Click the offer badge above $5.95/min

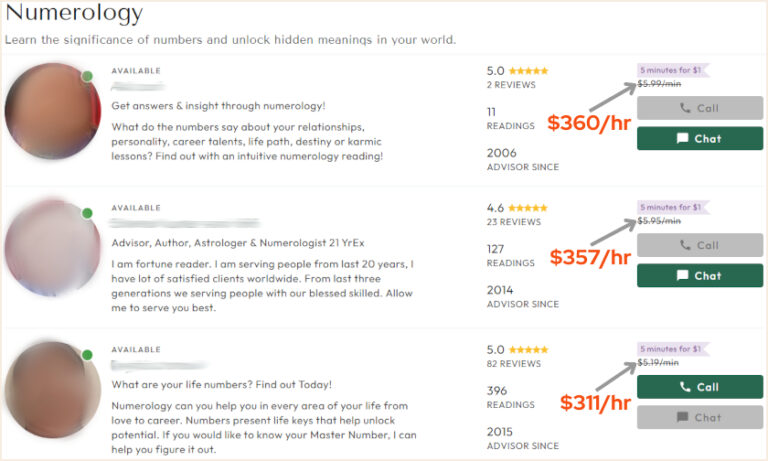(673, 207)
